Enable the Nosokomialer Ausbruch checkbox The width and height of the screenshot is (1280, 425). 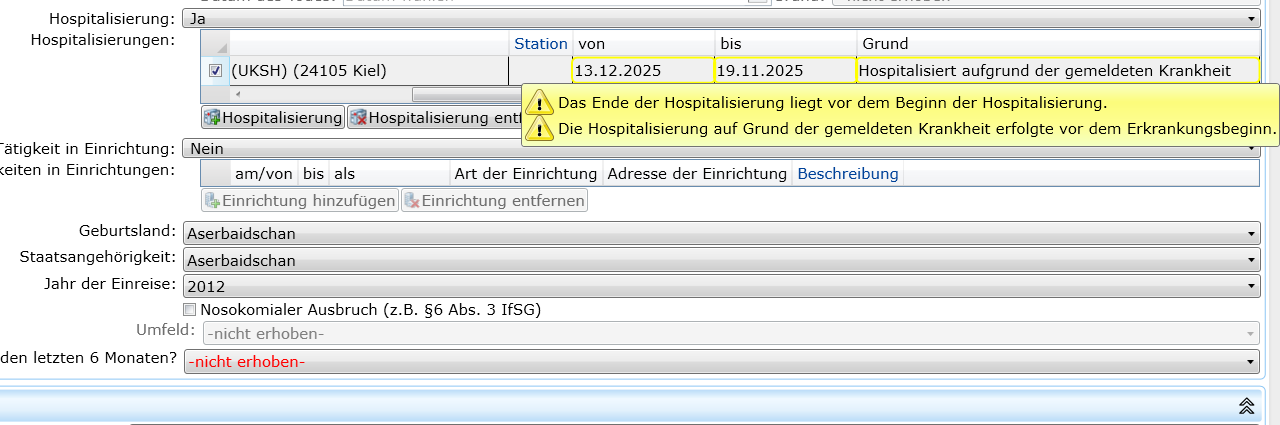click(190, 310)
